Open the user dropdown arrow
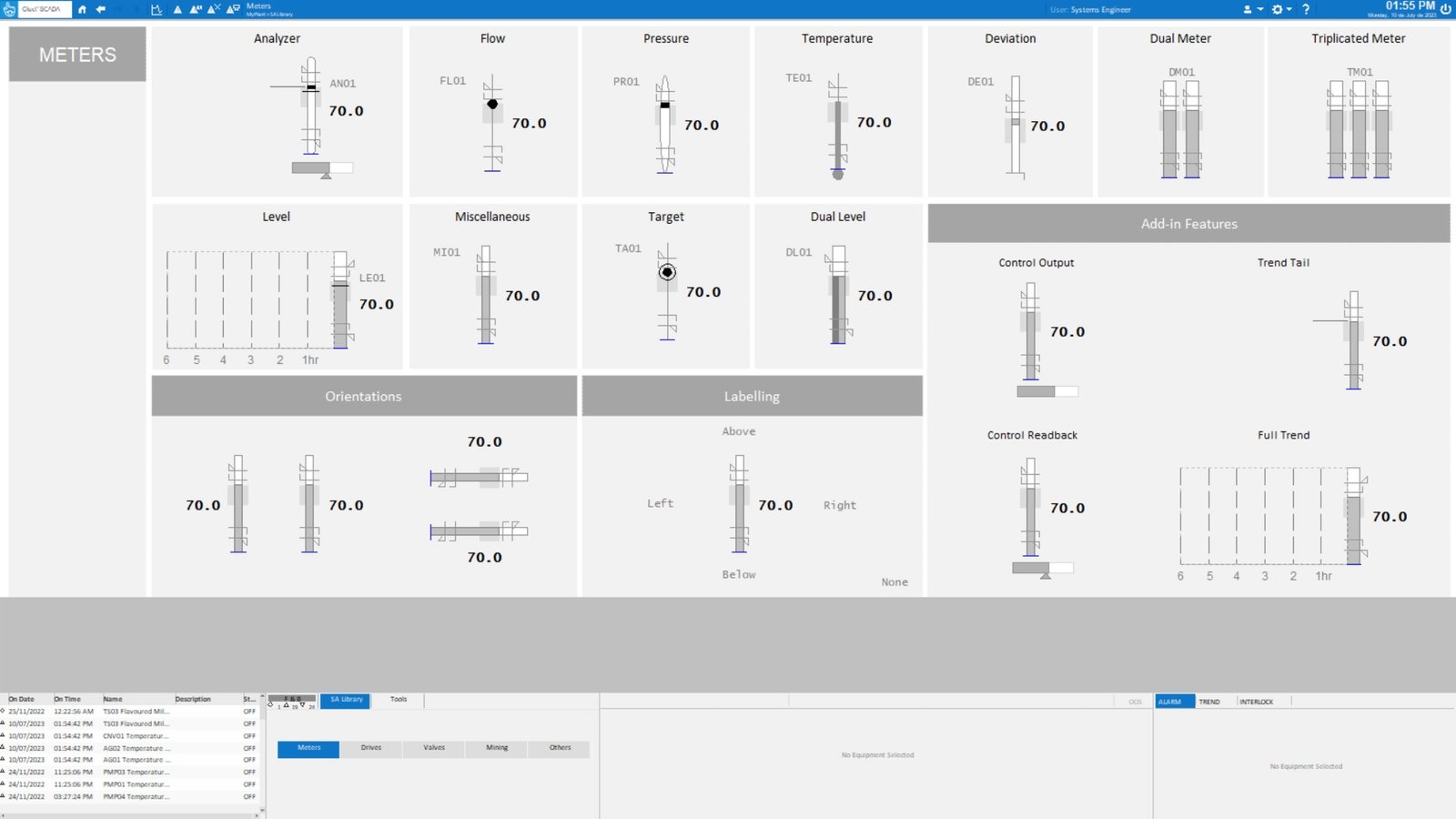Viewport: 1456px width, 819px height. (1260, 9)
